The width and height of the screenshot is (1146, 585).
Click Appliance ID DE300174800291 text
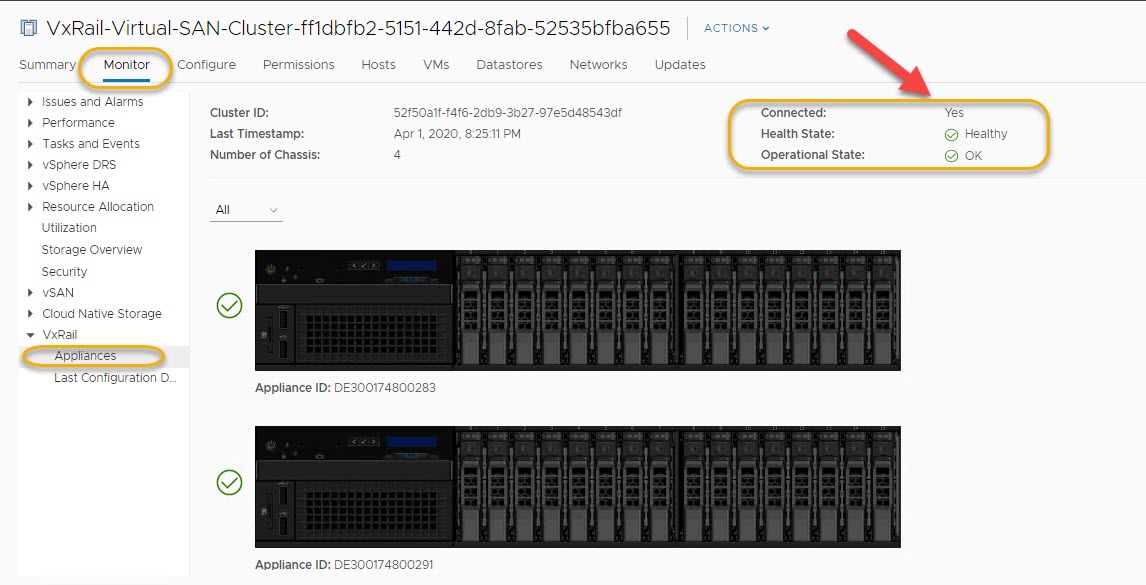(344, 565)
